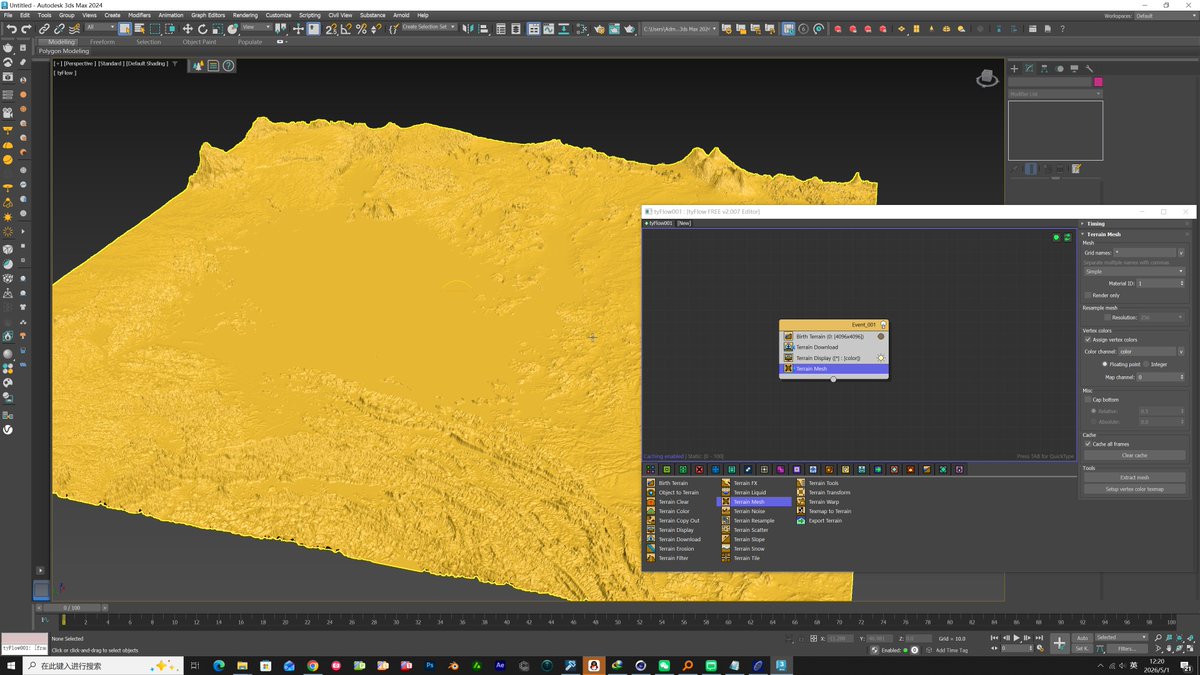Open the selection filter All dropdown

pyautogui.click(x=101, y=28)
